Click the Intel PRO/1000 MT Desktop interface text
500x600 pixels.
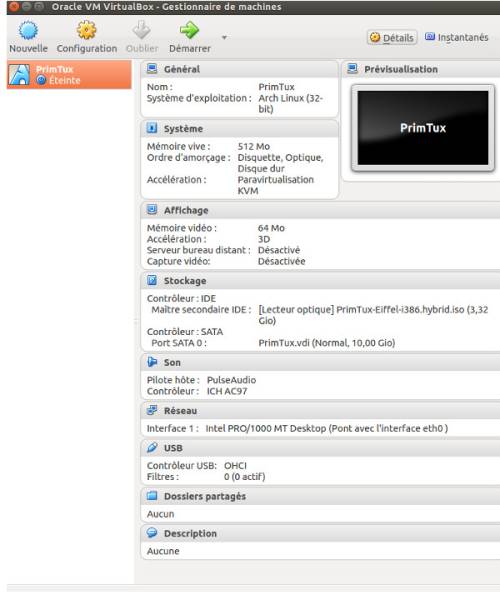tap(326, 428)
